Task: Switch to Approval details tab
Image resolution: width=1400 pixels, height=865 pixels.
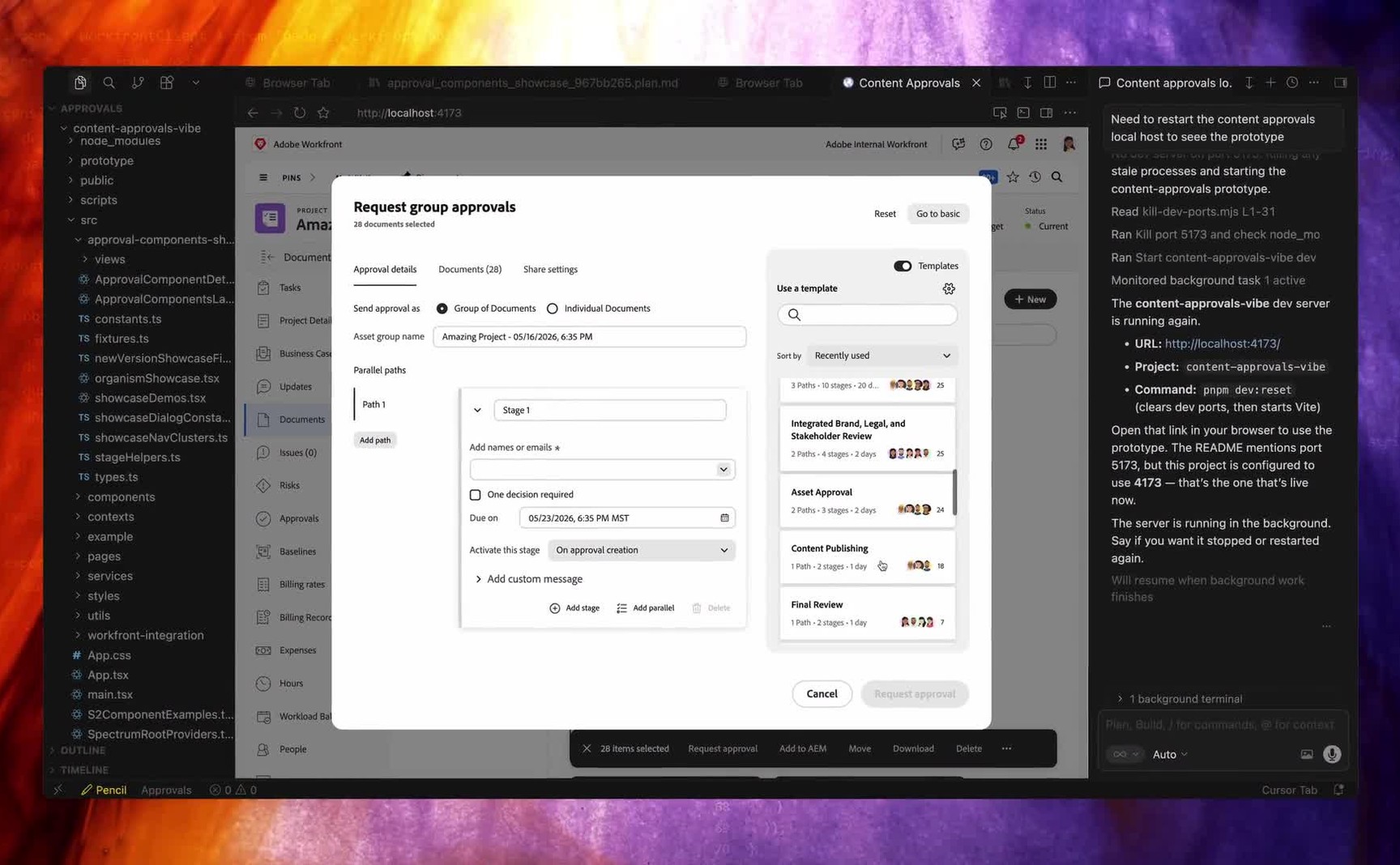Action: tap(385, 270)
